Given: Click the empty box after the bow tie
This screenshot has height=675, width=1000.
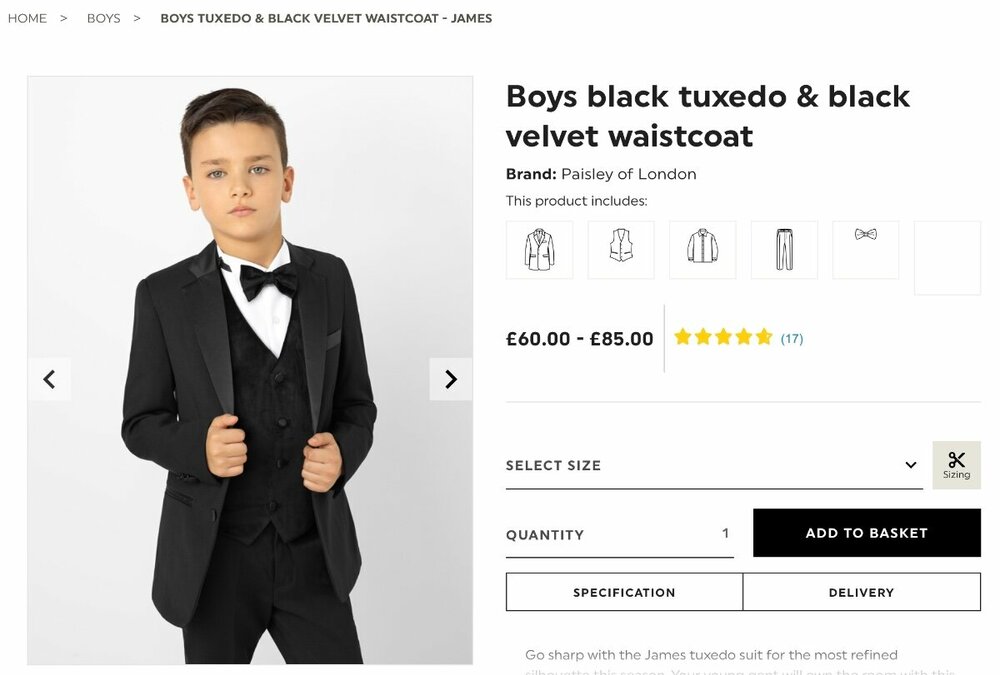Looking at the screenshot, I should pos(947,258).
